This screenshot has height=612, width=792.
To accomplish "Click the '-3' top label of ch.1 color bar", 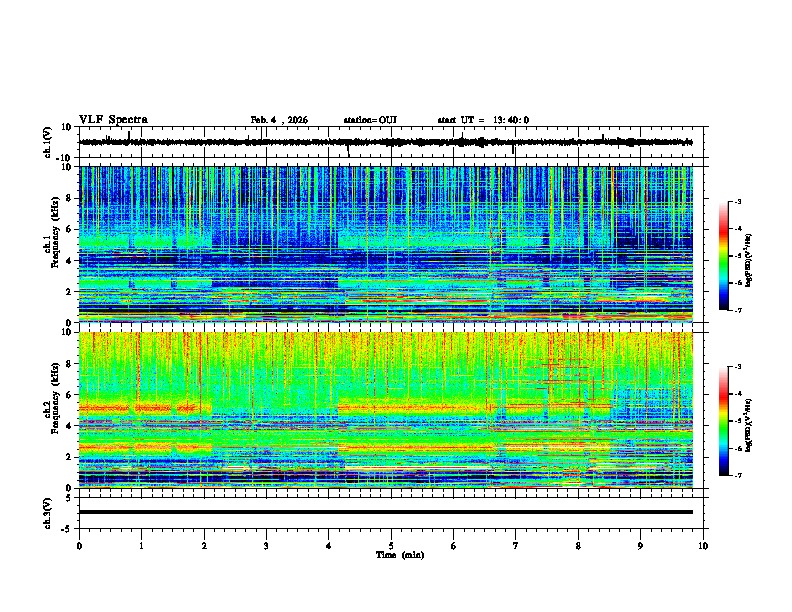I will [737, 201].
